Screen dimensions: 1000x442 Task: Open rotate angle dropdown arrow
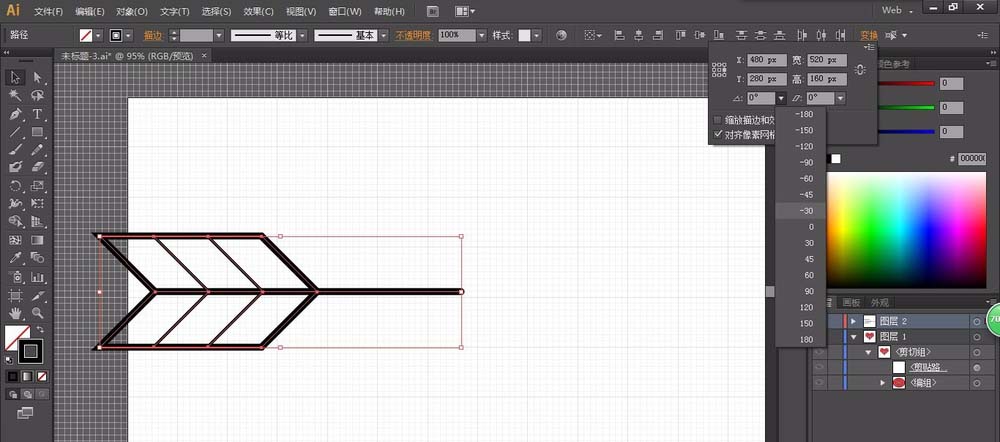(x=781, y=98)
